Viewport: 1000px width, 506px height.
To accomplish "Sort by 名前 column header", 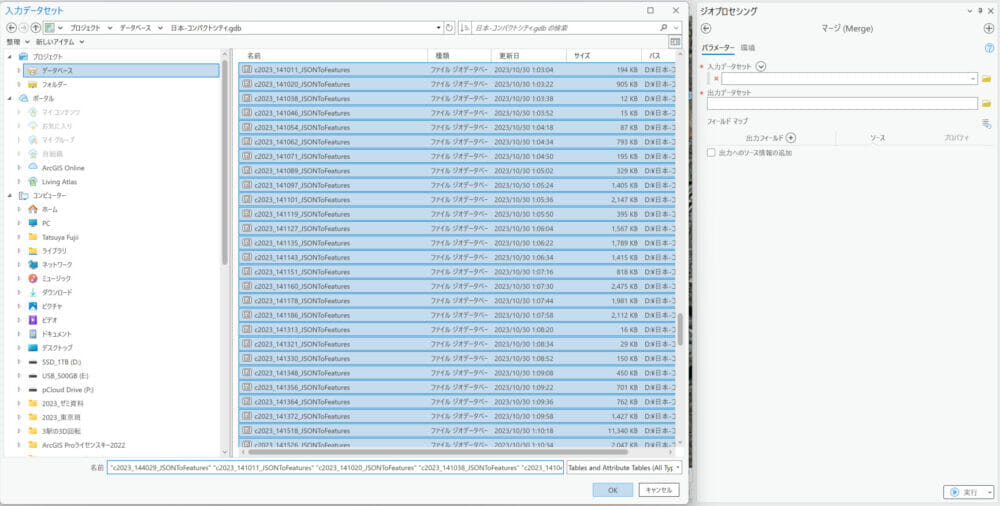I will click(332, 56).
